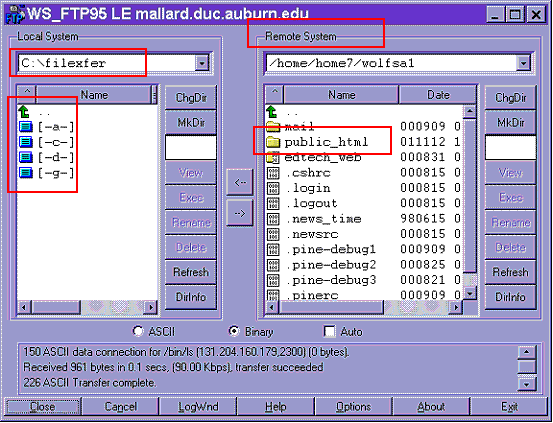
Task: Select the [-g-] drive icon
Action: click(25, 173)
